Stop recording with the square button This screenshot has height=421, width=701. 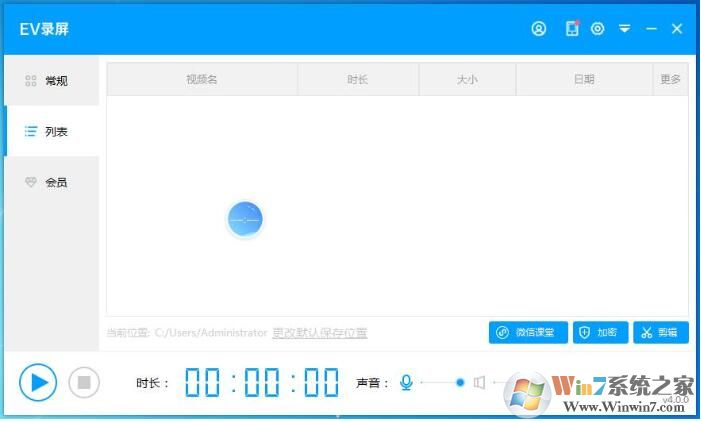point(84,383)
